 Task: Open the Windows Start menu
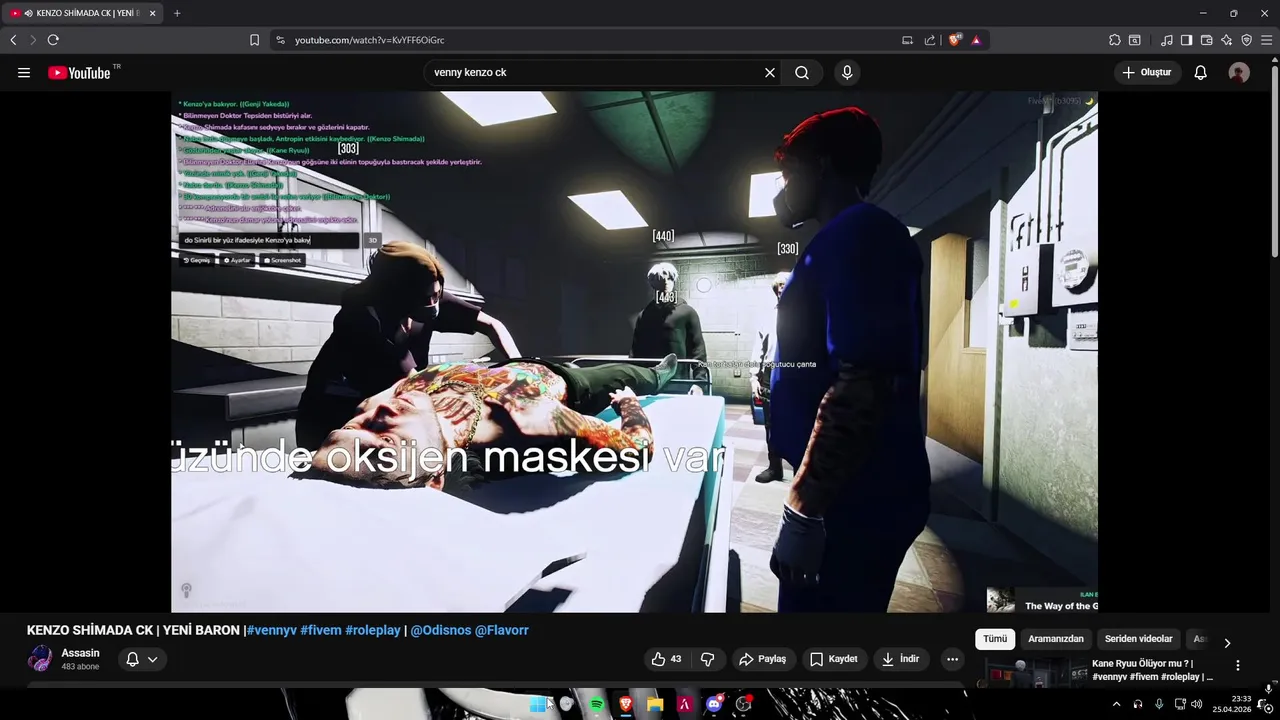(x=538, y=704)
